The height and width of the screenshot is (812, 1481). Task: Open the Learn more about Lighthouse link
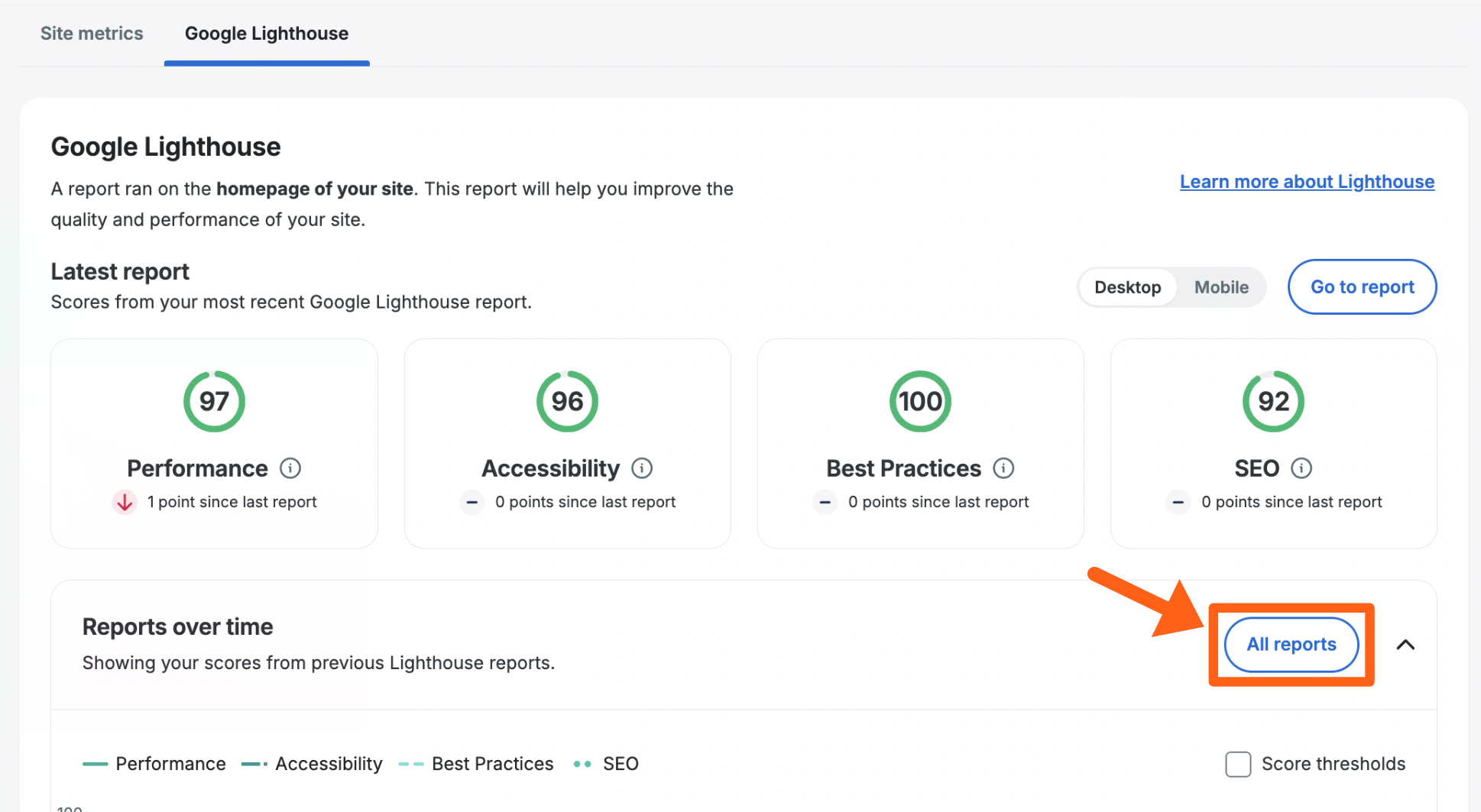(x=1307, y=182)
